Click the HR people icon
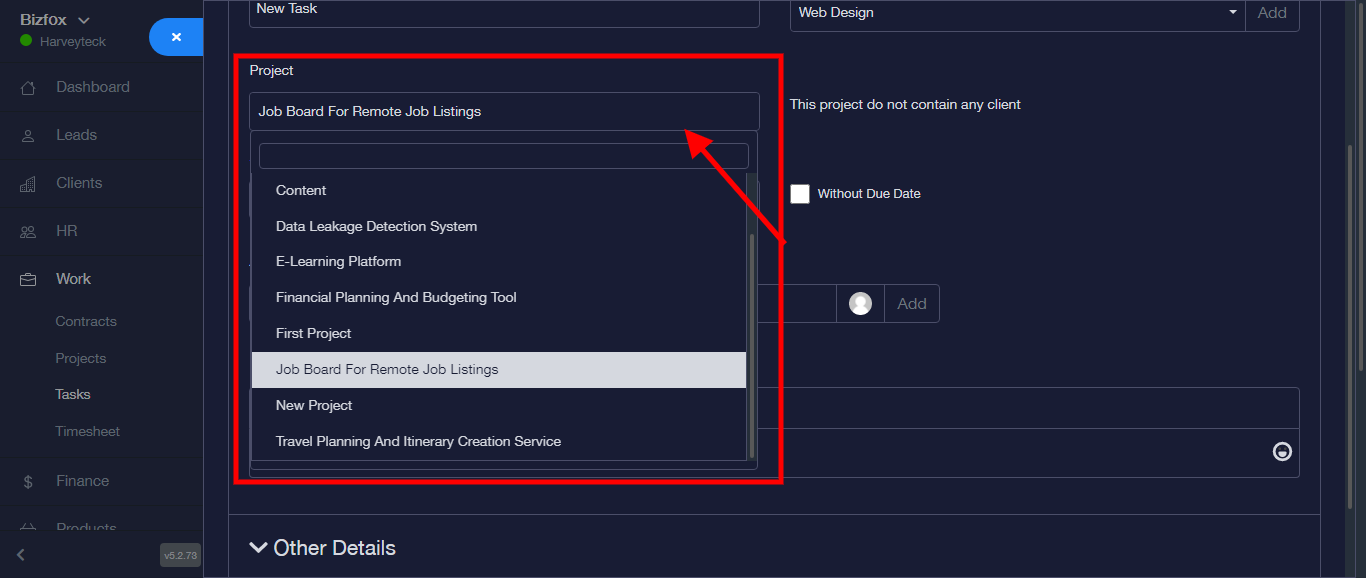The height and width of the screenshot is (578, 1366). (28, 231)
